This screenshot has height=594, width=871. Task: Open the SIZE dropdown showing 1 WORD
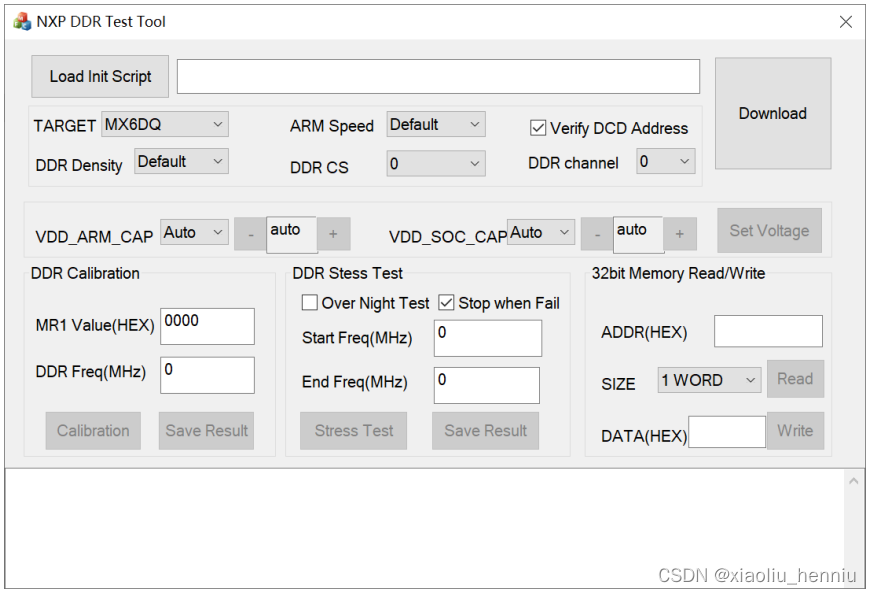coord(709,380)
